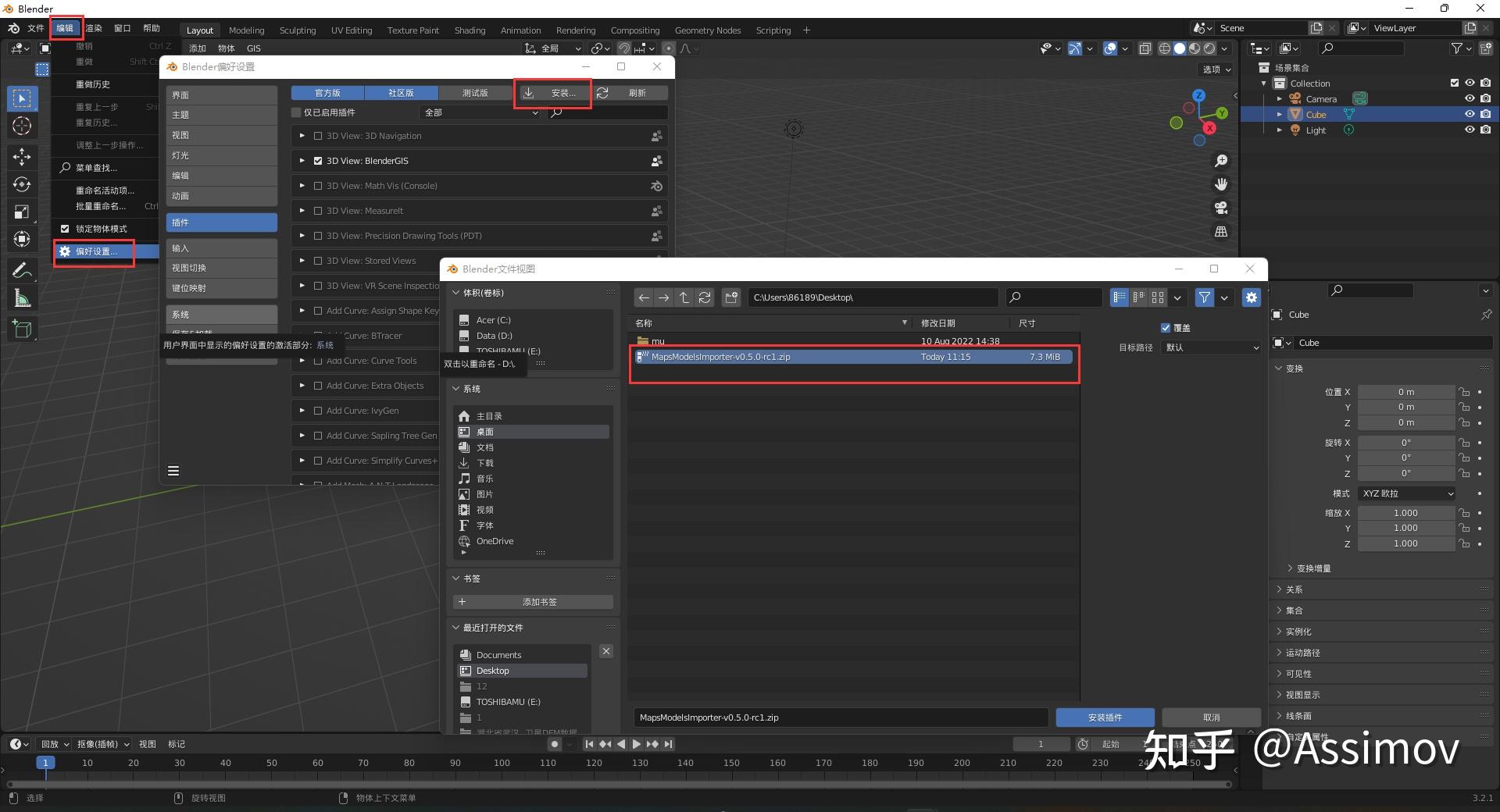Click the 取消 button in file browser
Viewport: 1500px width, 812px height.
click(x=1211, y=718)
